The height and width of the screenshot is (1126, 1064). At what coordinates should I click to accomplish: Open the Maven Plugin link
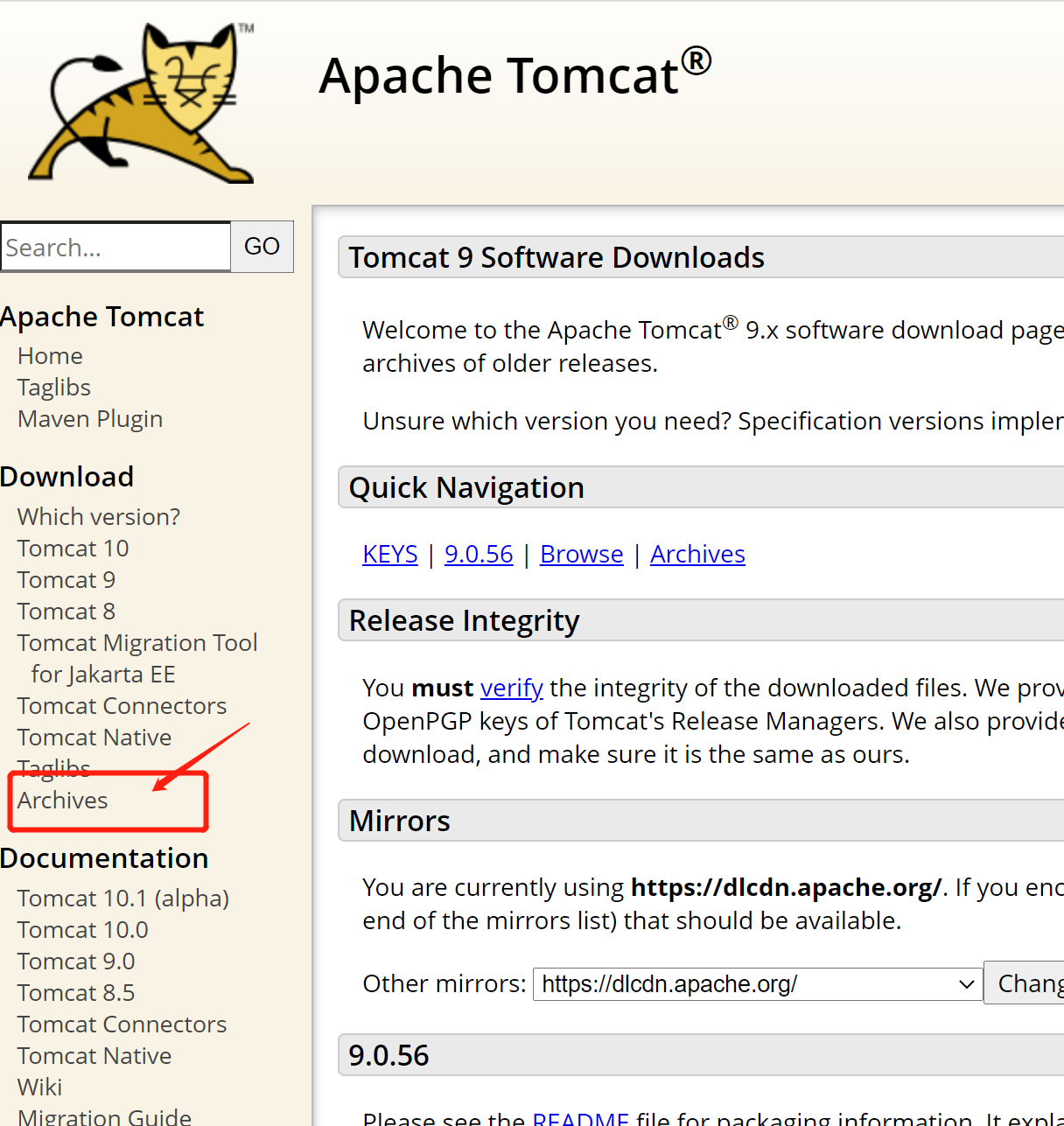coord(90,419)
